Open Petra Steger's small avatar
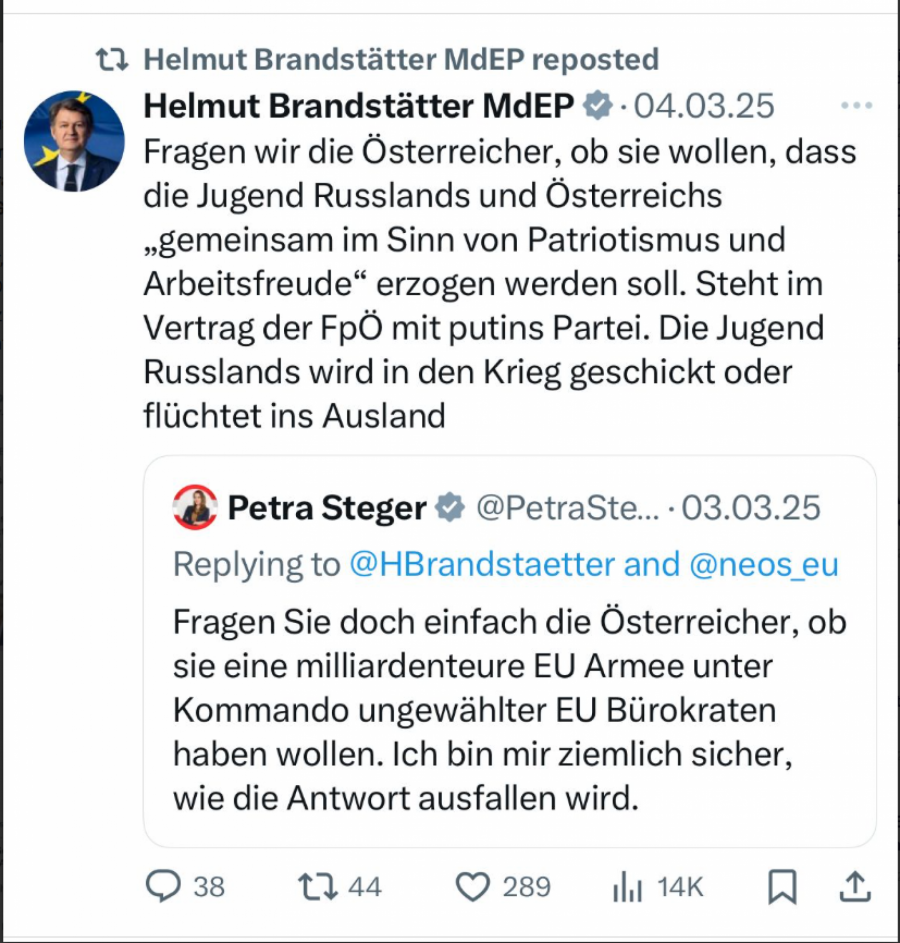 pyautogui.click(x=195, y=508)
